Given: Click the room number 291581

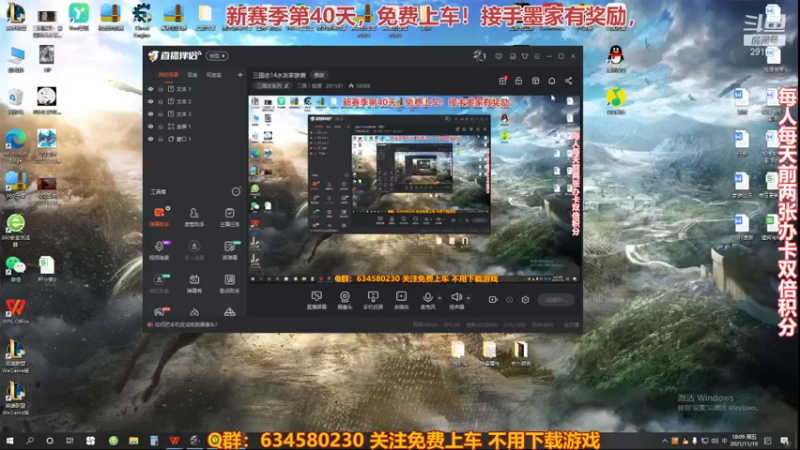Looking at the screenshot, I should 334,86.
